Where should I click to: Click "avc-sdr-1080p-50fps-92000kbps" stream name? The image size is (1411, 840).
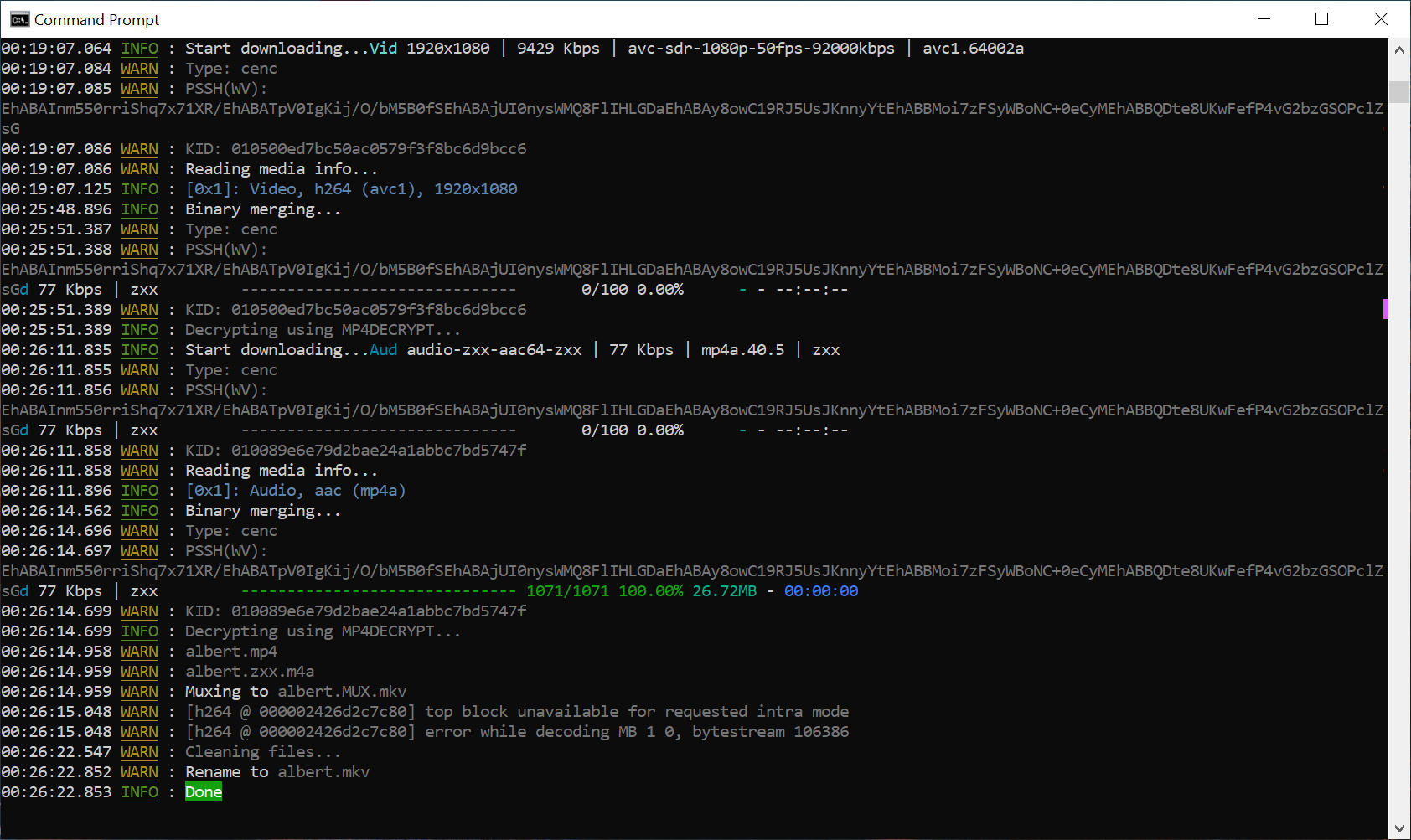tap(761, 49)
